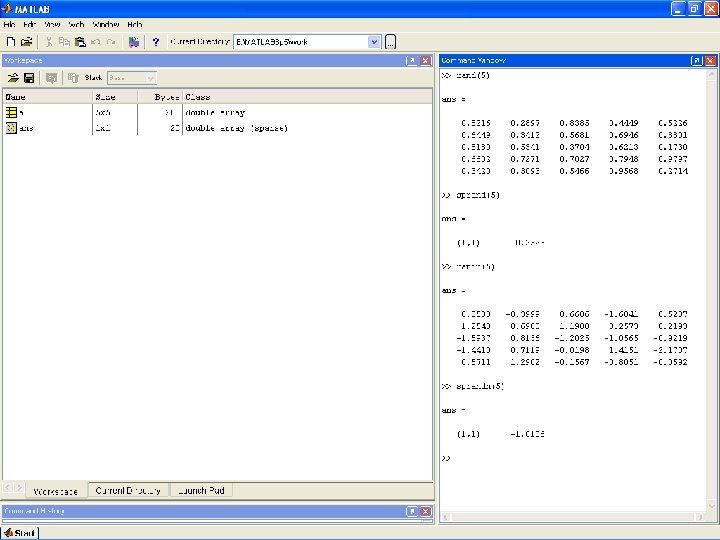Screen dimensions: 720x540
Task: Click the Open Selection icon in Workspace
Action: click(51, 78)
